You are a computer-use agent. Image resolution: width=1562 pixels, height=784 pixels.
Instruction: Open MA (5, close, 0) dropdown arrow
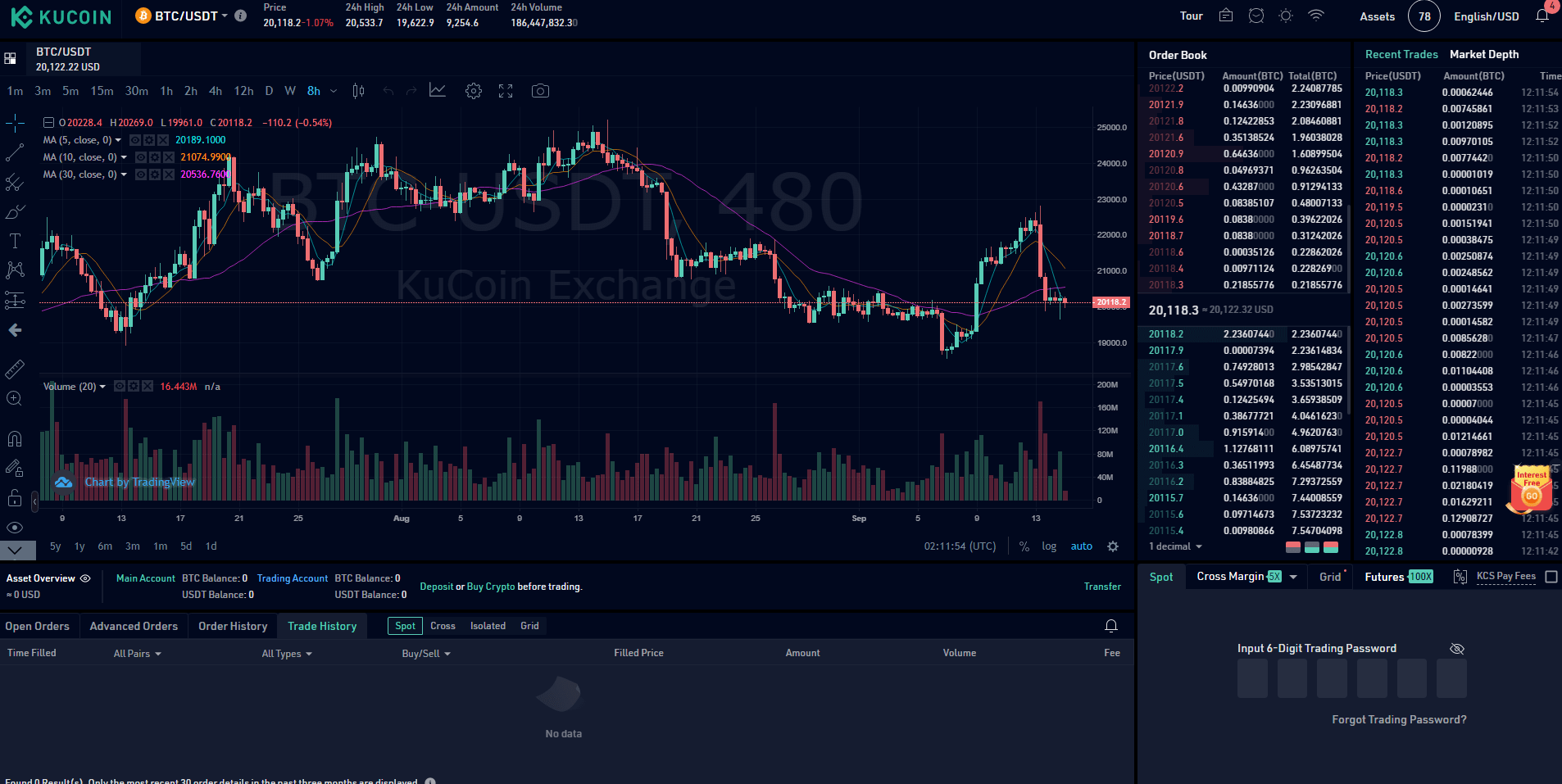(x=118, y=140)
